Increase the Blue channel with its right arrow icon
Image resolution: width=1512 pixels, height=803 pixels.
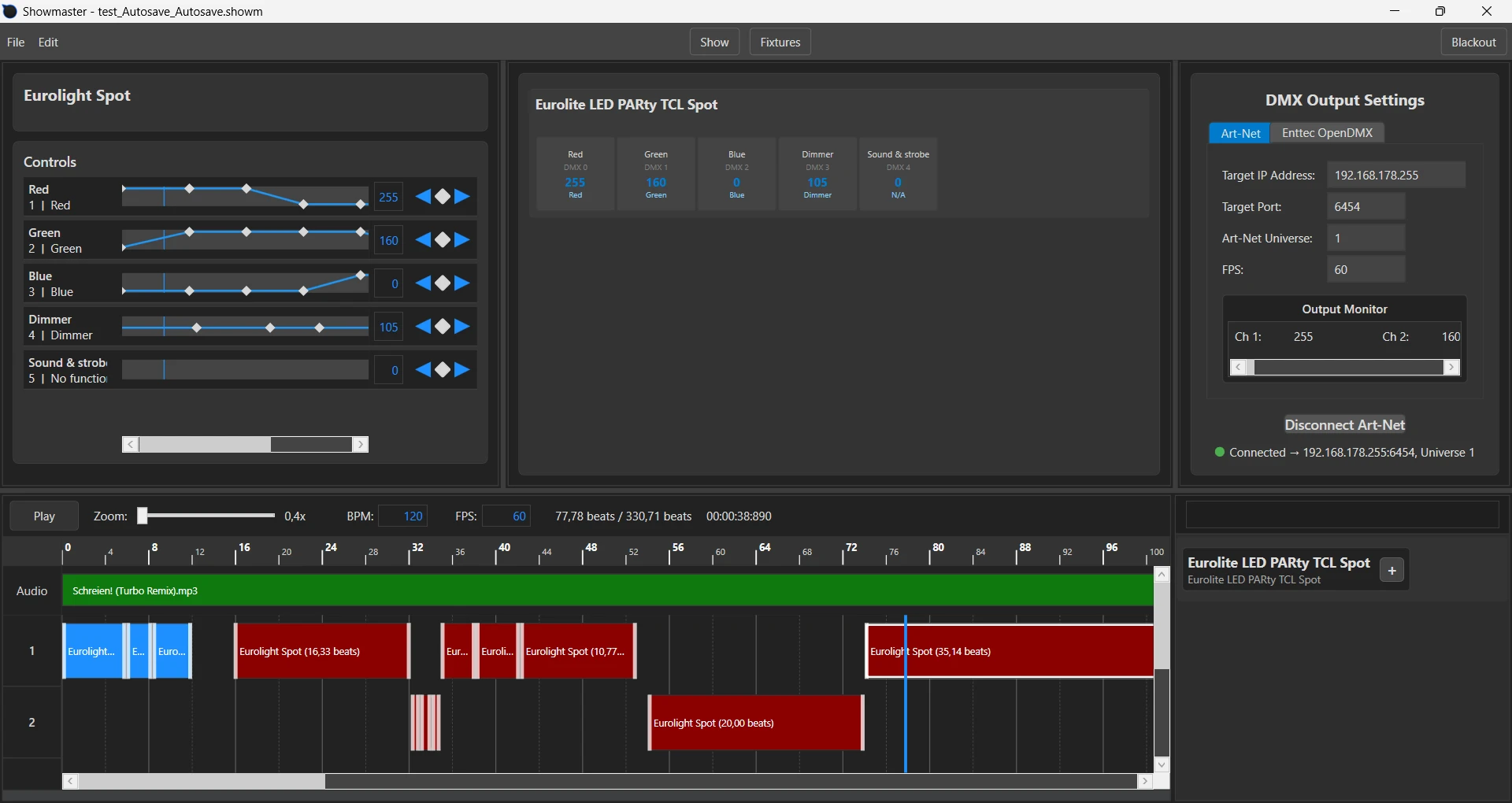pyautogui.click(x=461, y=283)
